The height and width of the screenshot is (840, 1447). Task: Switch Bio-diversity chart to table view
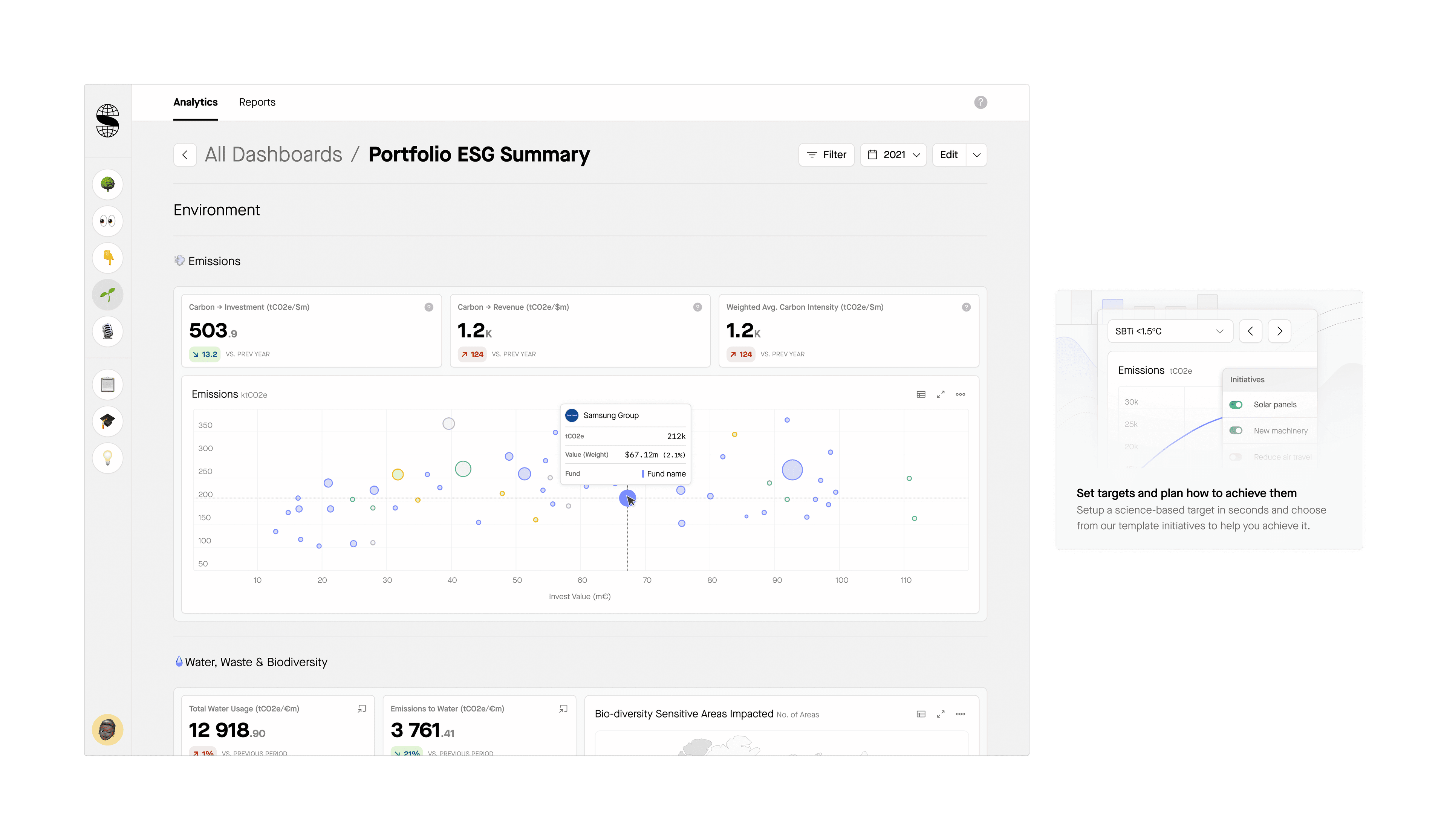pyautogui.click(x=921, y=714)
